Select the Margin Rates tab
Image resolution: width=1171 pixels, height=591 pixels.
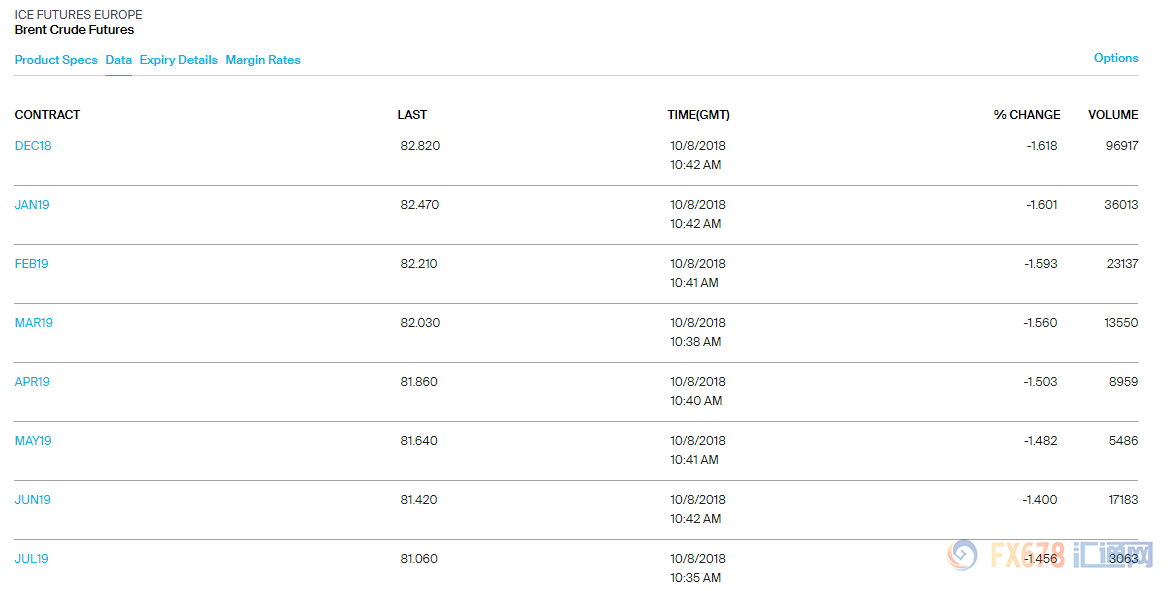point(263,60)
